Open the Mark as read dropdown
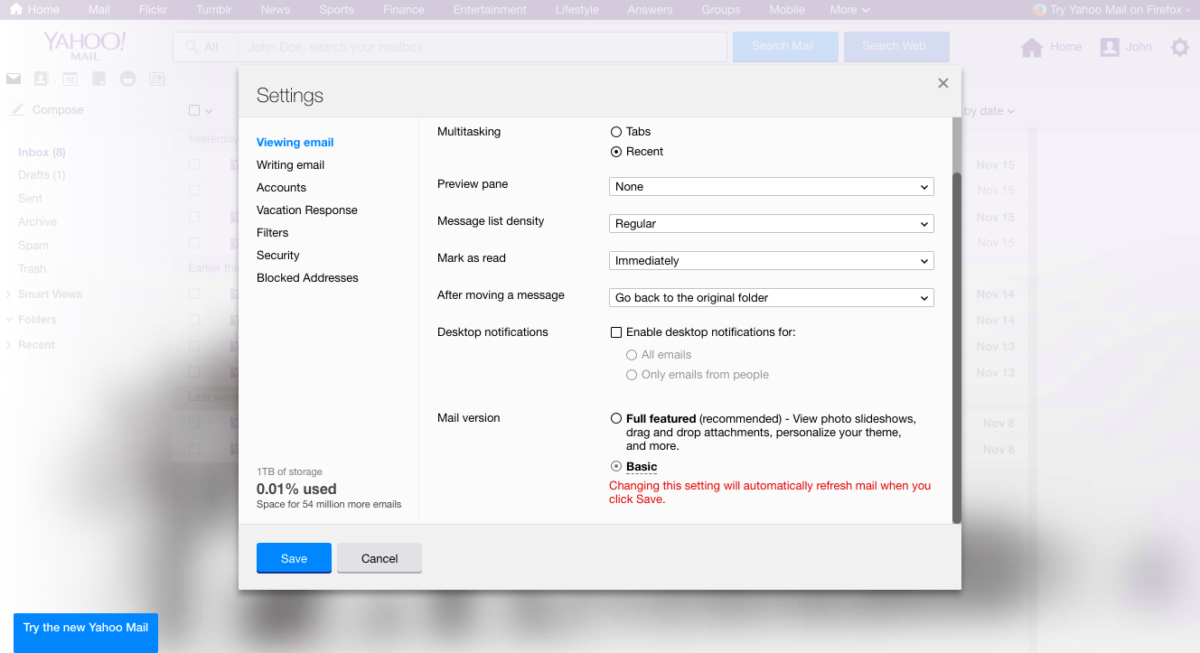This screenshot has width=1200, height=653. 771,261
